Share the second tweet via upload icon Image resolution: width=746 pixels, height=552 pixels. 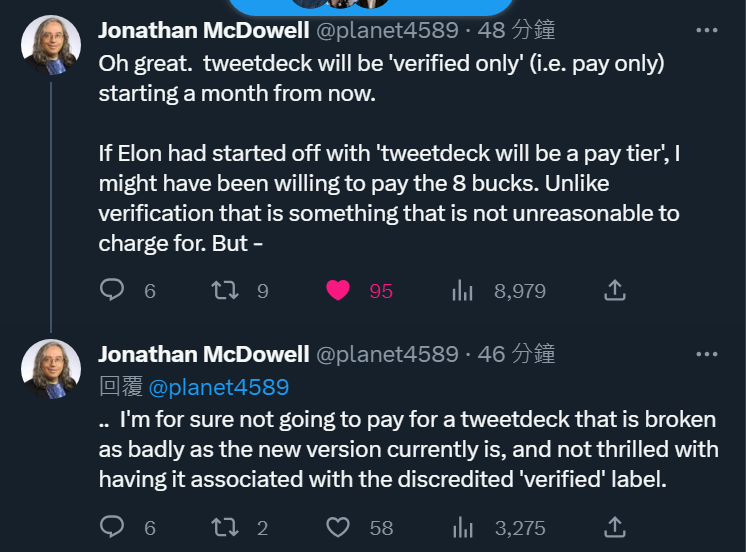(615, 527)
